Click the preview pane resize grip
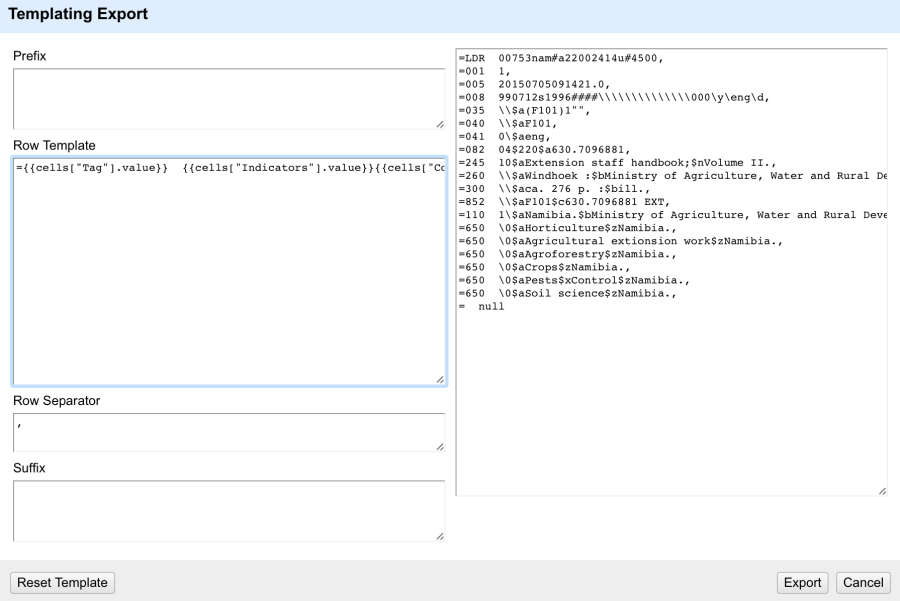Viewport: 900px width, 601px height. coord(880,491)
